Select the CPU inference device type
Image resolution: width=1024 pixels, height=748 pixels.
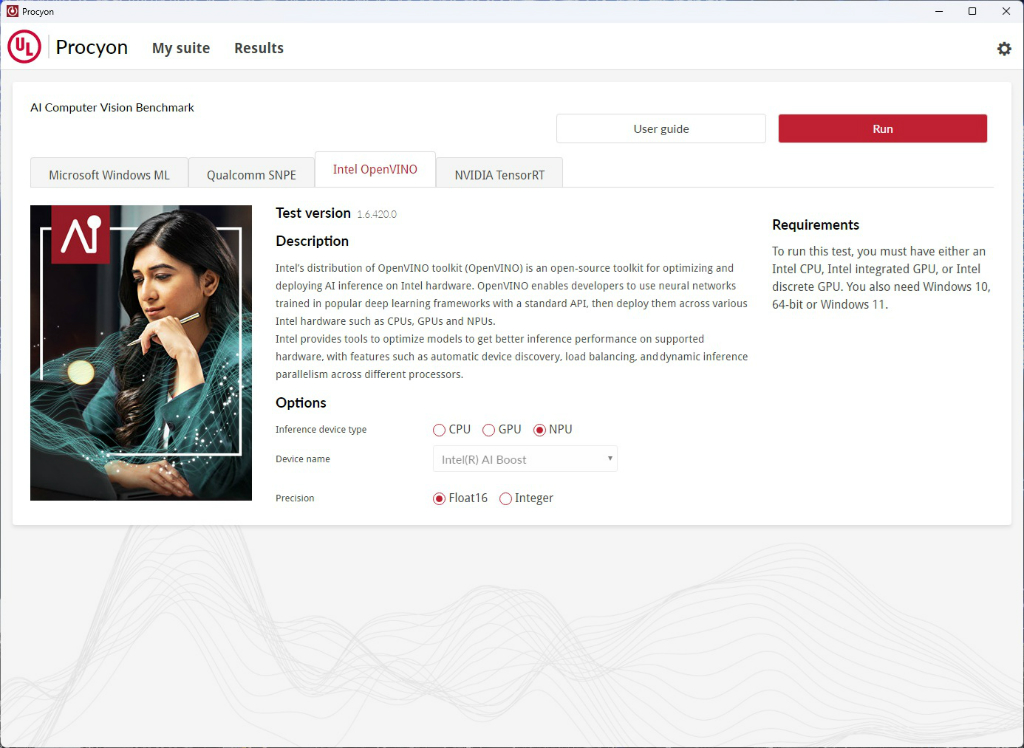[x=439, y=430]
